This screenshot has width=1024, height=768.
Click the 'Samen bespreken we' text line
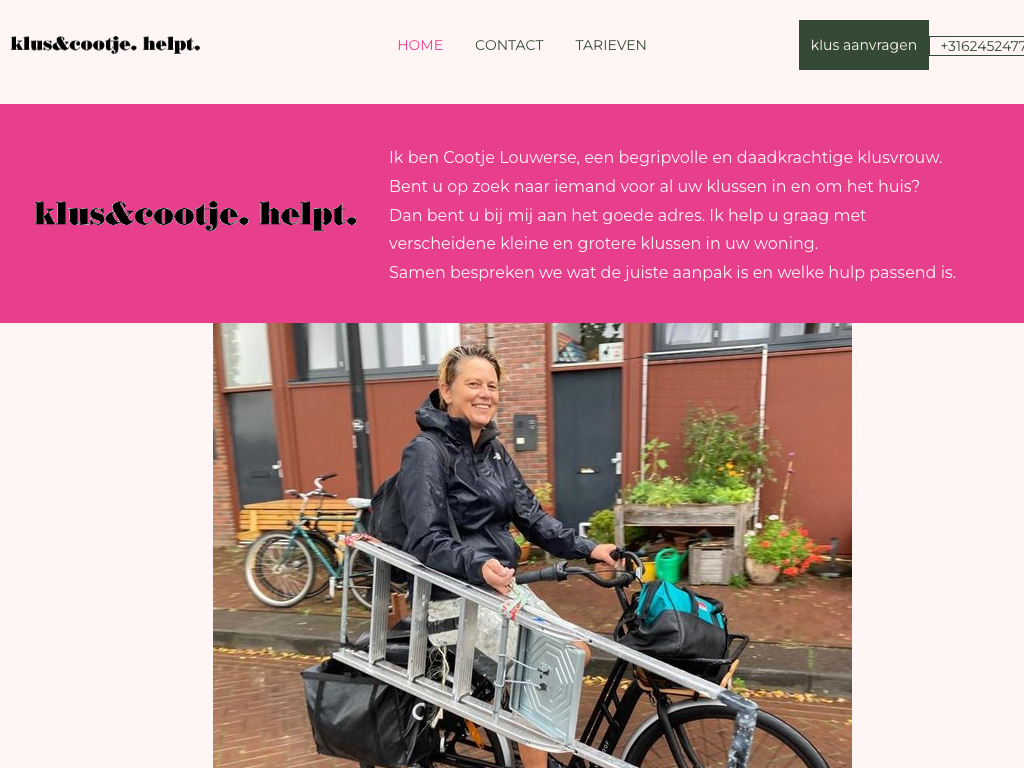coord(672,272)
